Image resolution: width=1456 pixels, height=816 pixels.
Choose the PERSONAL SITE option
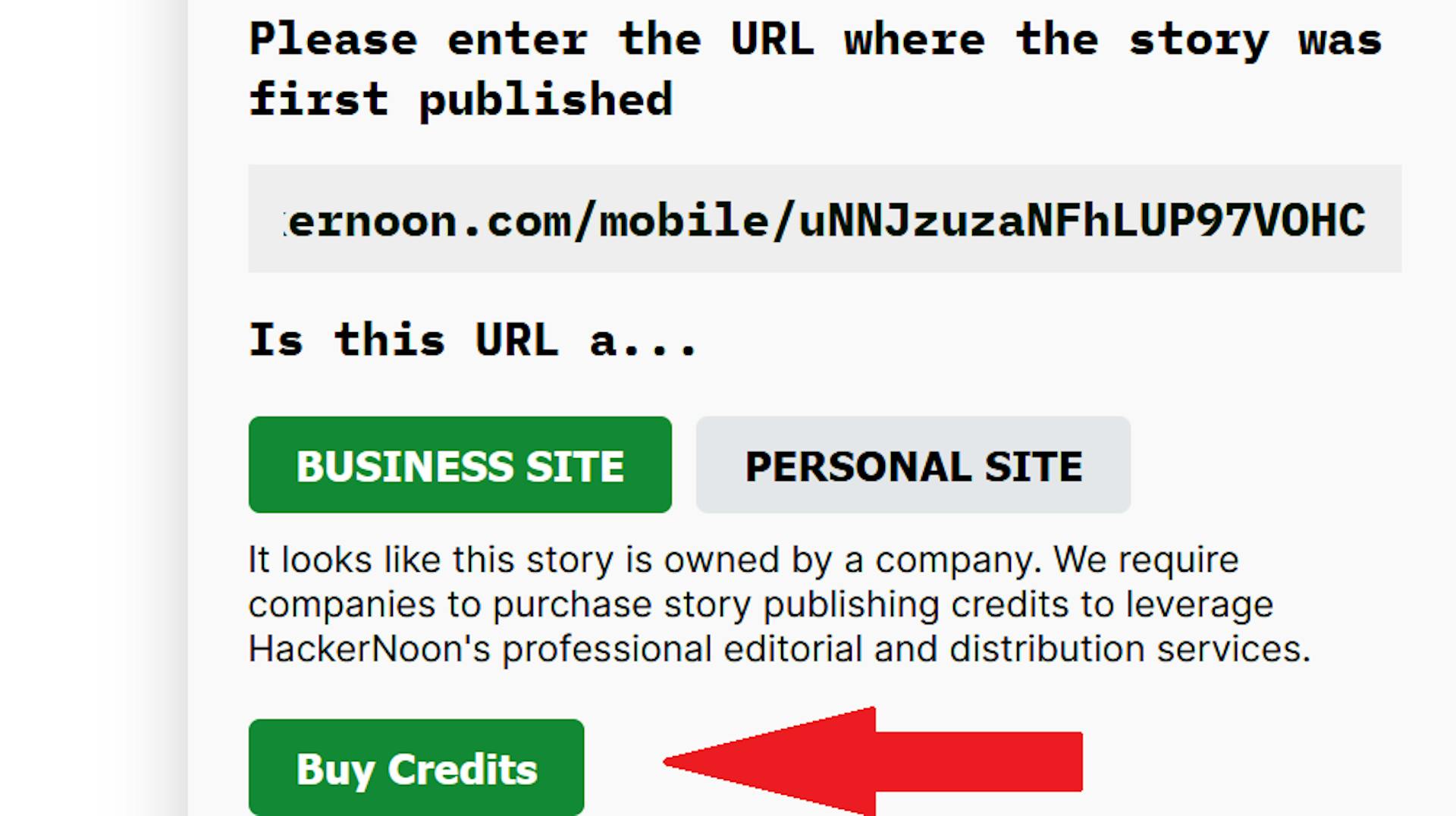(913, 465)
